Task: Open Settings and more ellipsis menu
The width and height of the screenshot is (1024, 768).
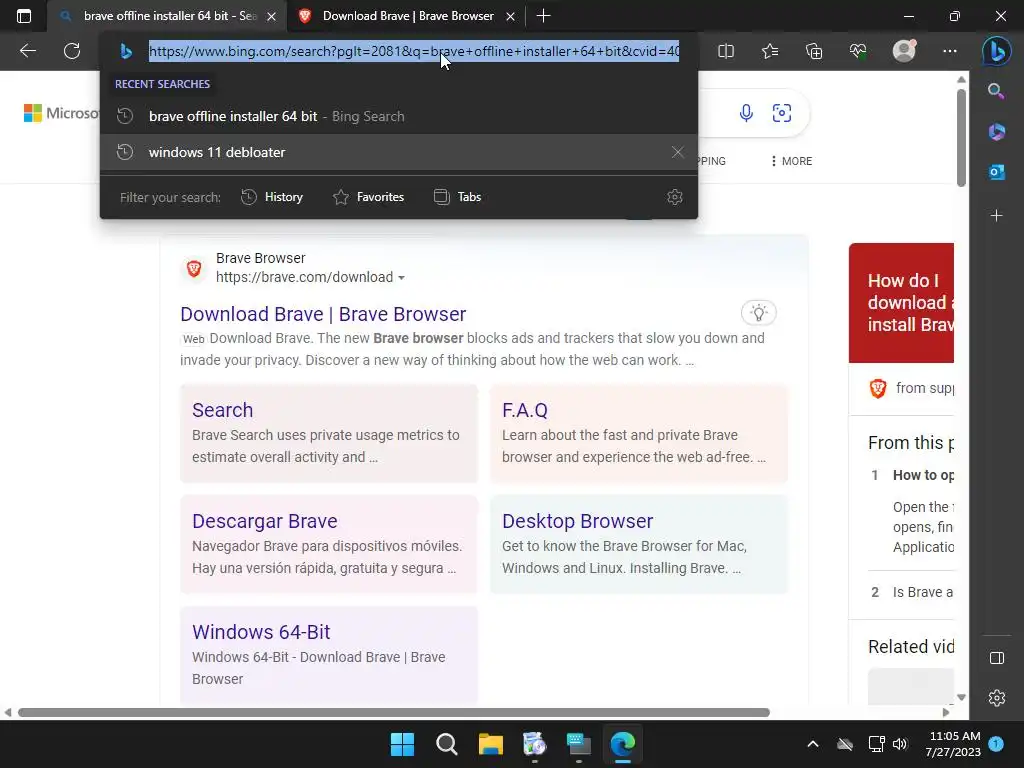Action: 950,51
